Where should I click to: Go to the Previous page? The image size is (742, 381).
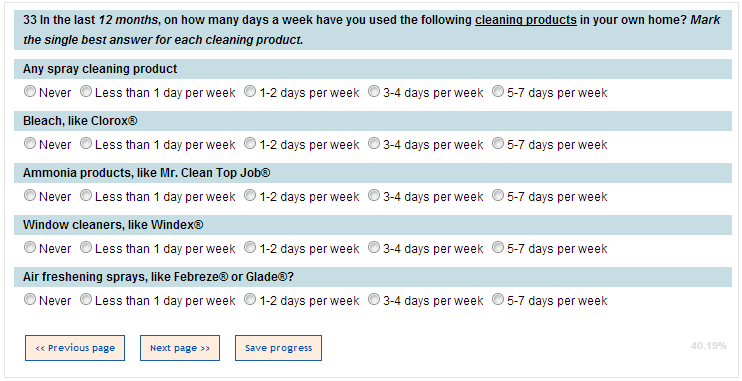coord(75,348)
